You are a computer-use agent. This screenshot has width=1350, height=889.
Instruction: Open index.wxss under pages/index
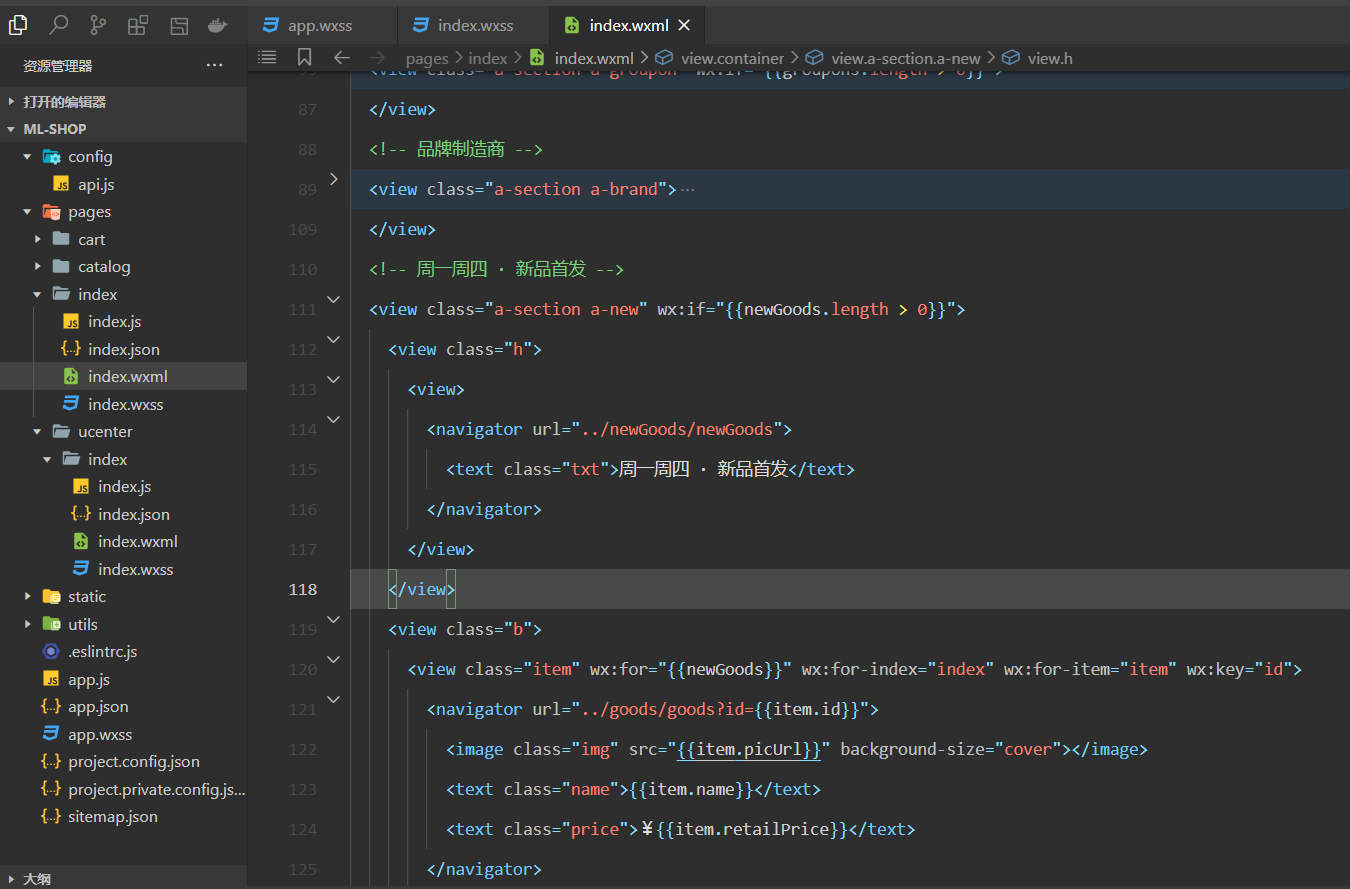[x=123, y=404]
